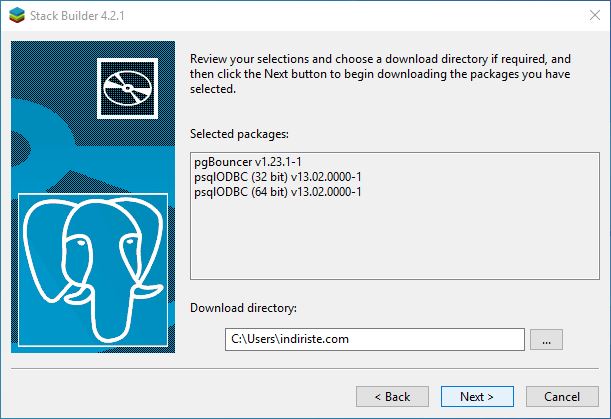Open folder browser with the ... button

(546, 339)
